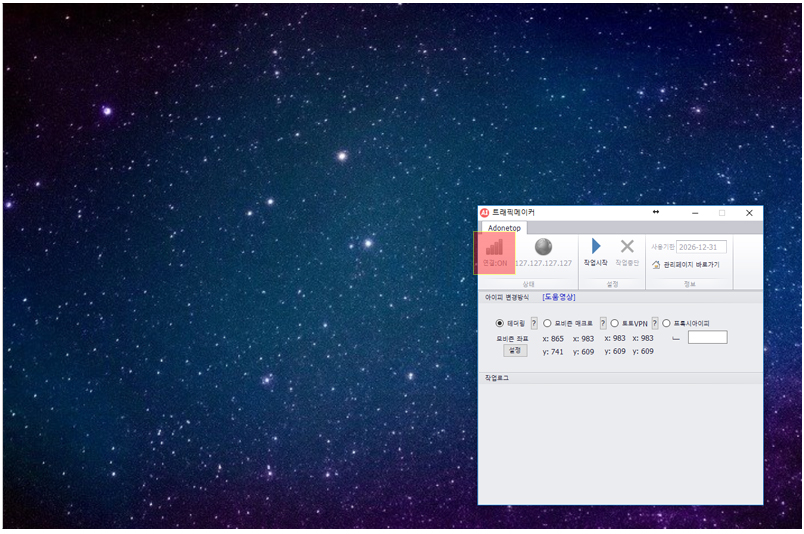Close the 트래픽메이커 window
Viewport: 804px width, 534px height.
tap(749, 213)
